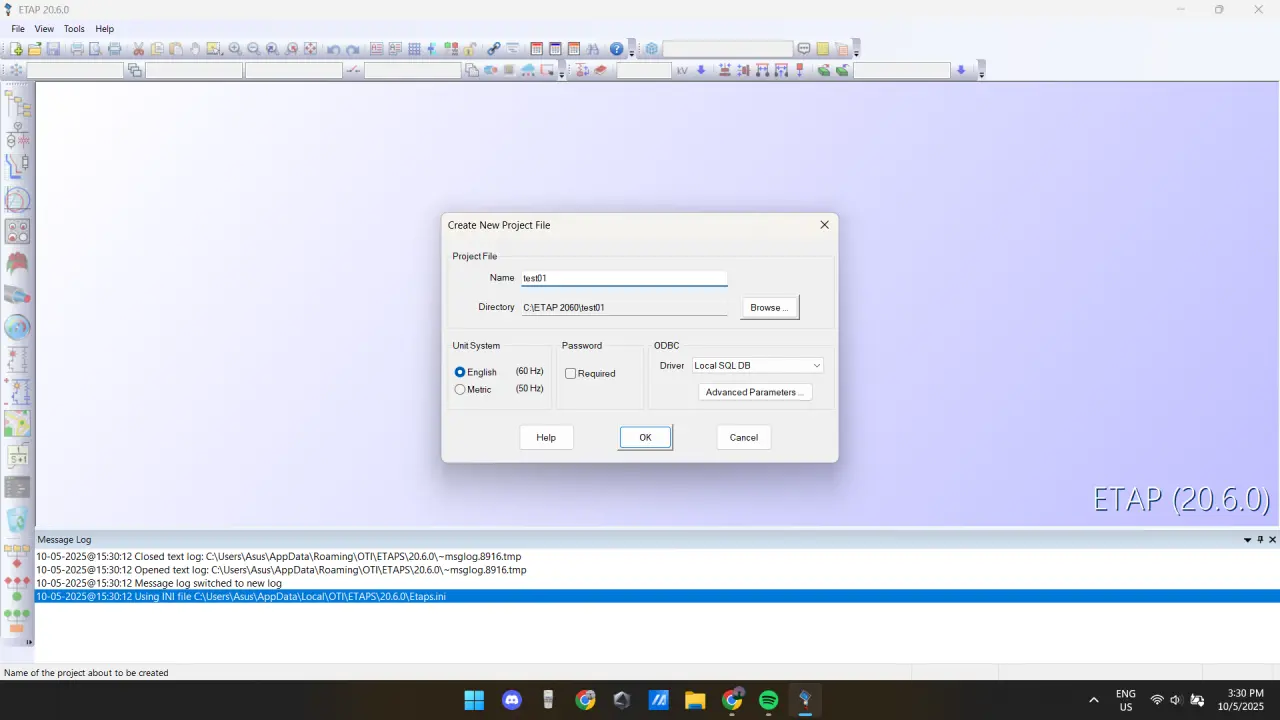Open the ODBC Driver dropdown
Image resolution: width=1280 pixels, height=720 pixels.
(757, 365)
